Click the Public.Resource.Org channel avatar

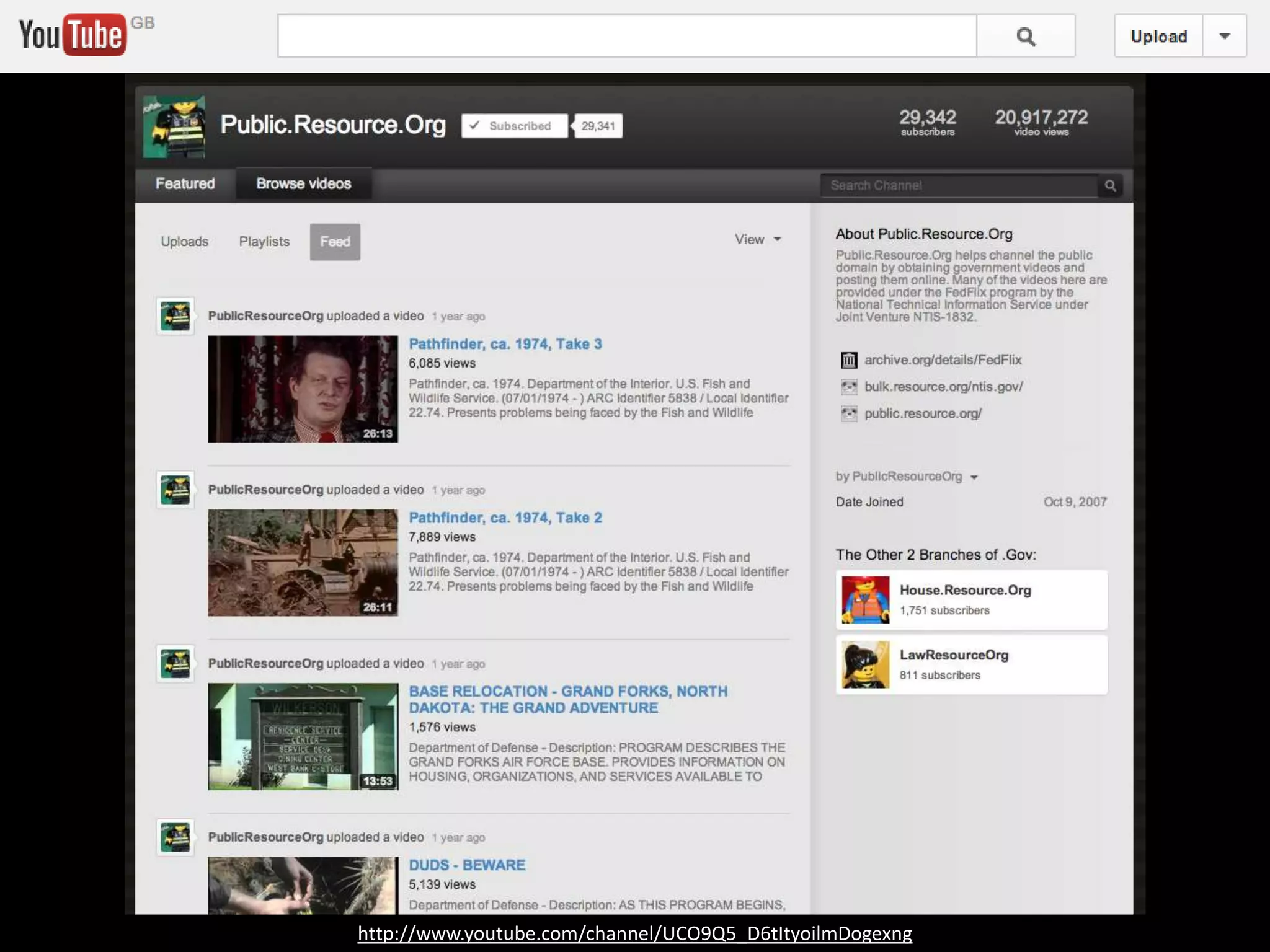(174, 126)
